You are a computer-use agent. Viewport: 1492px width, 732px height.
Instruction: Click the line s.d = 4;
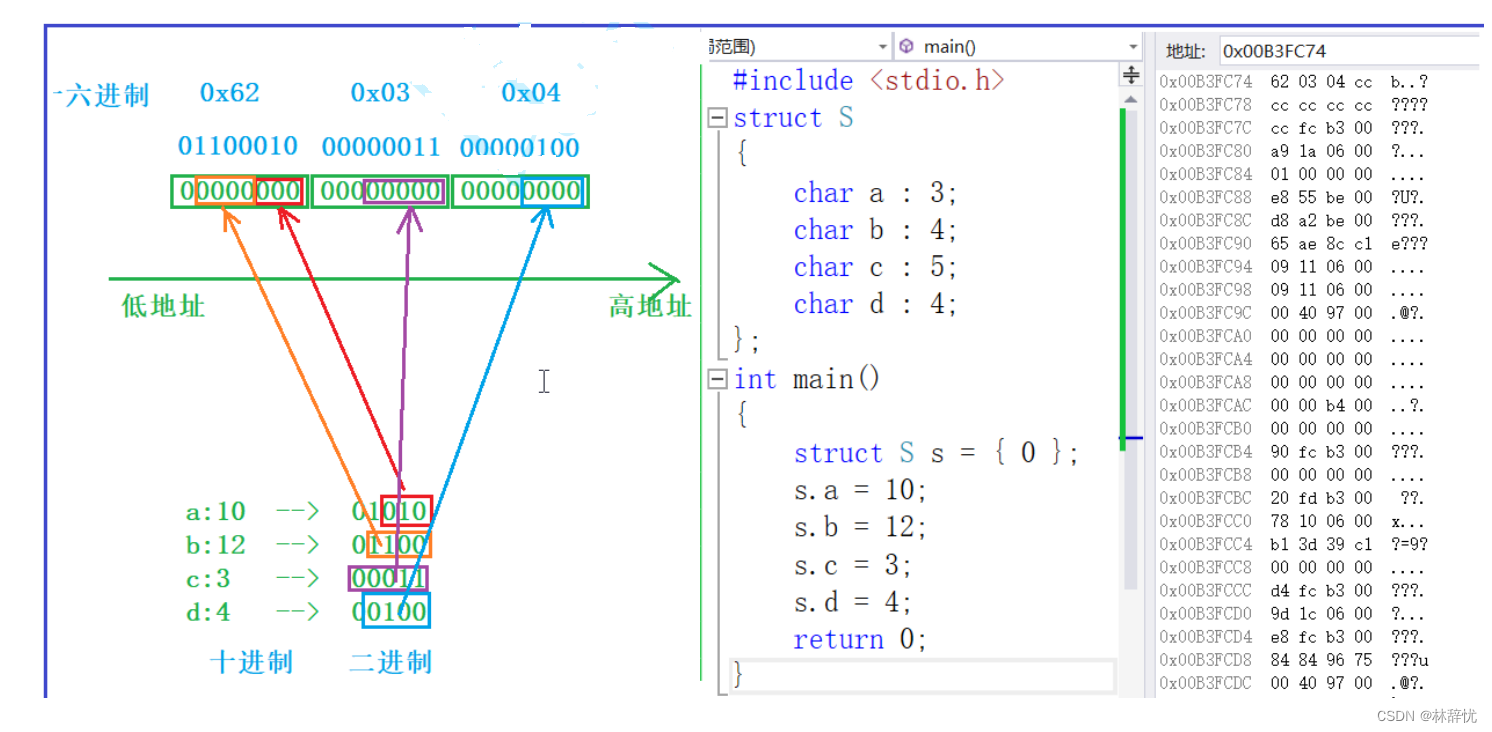point(852,602)
